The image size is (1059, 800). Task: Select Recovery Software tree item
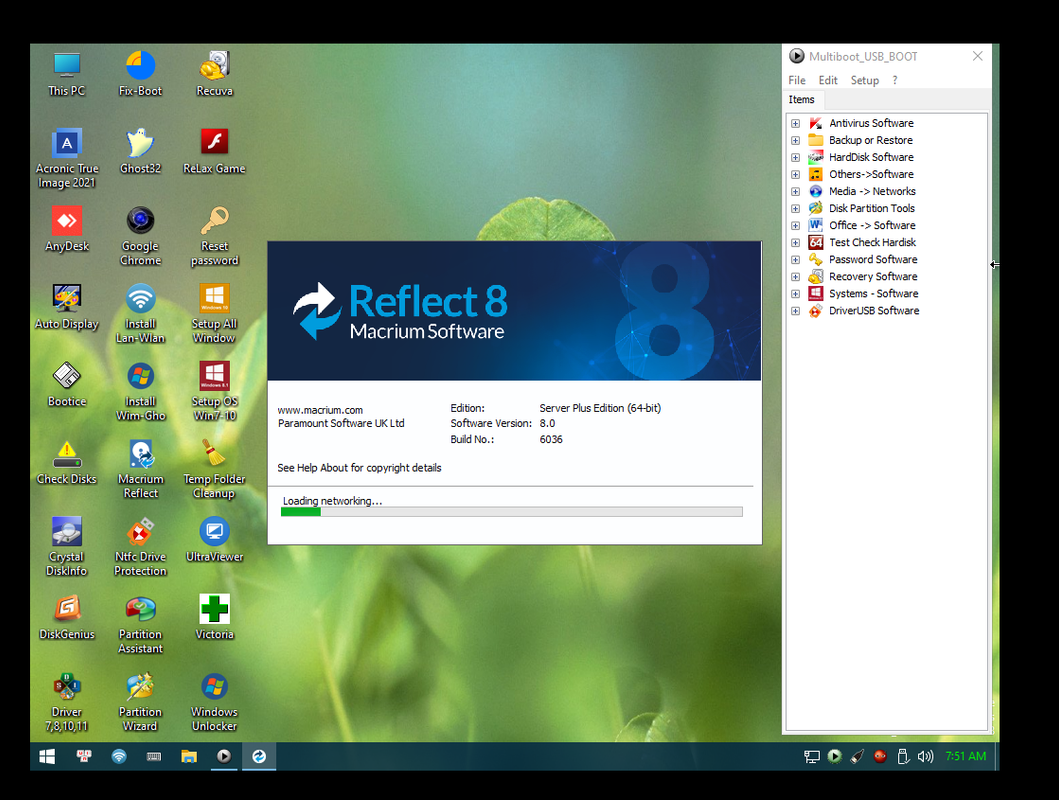(873, 277)
